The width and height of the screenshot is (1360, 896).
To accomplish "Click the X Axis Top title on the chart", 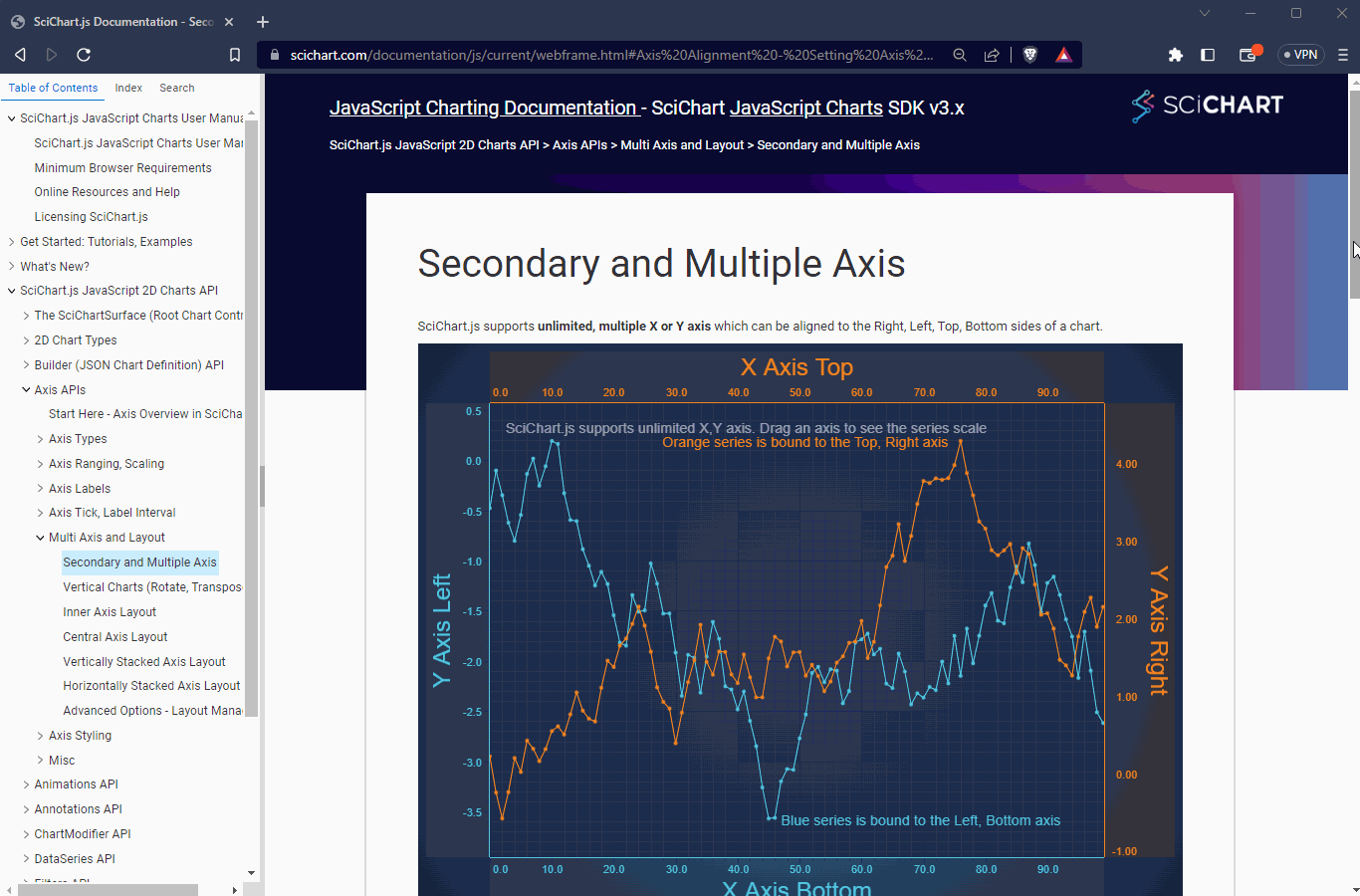I will click(796, 367).
